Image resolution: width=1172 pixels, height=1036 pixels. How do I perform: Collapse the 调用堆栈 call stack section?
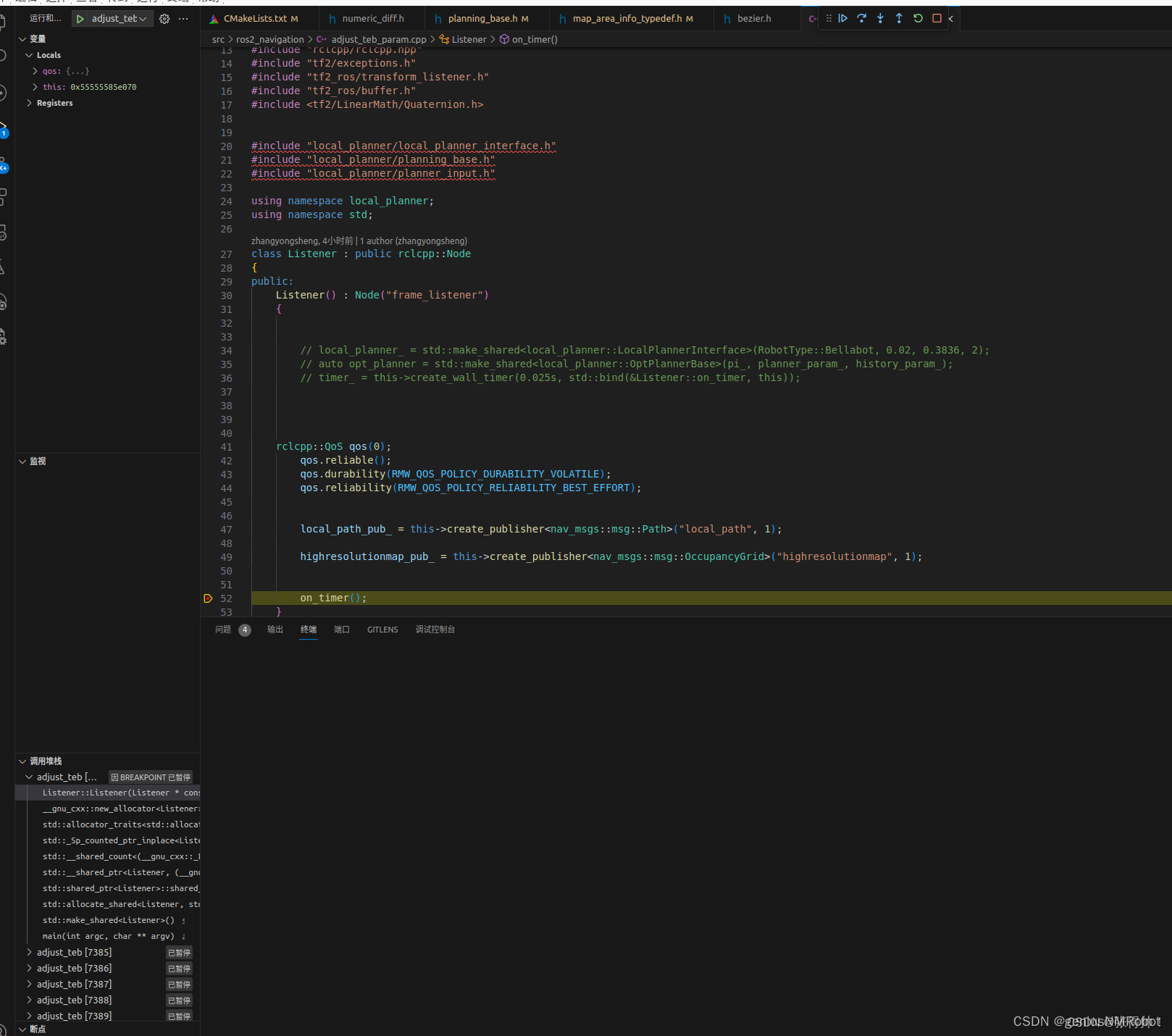(x=22, y=761)
